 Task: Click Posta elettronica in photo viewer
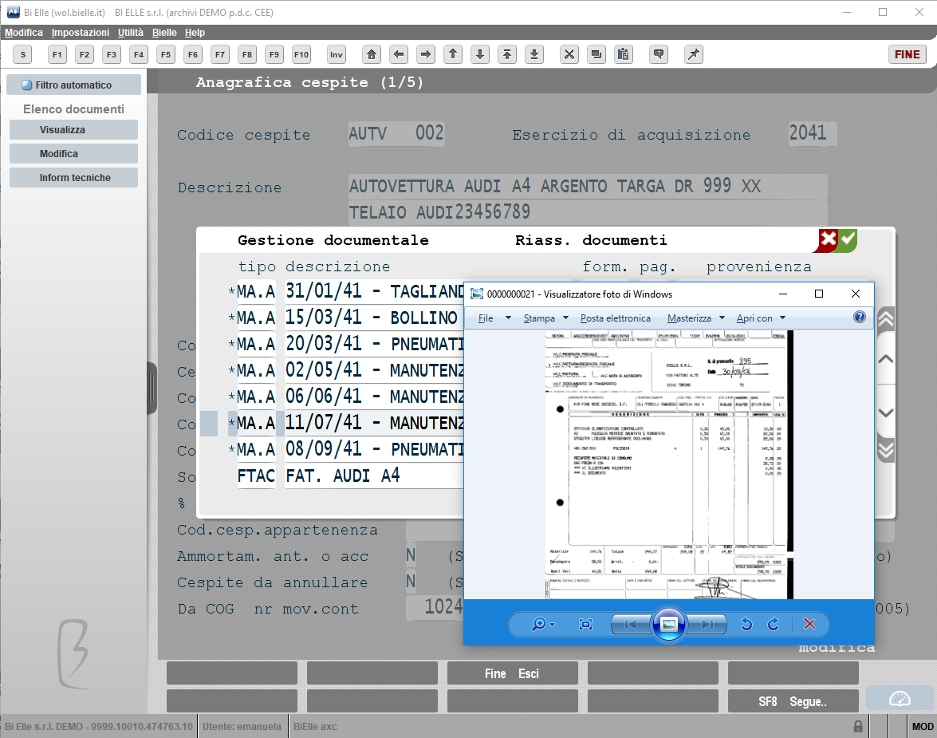coord(615,319)
